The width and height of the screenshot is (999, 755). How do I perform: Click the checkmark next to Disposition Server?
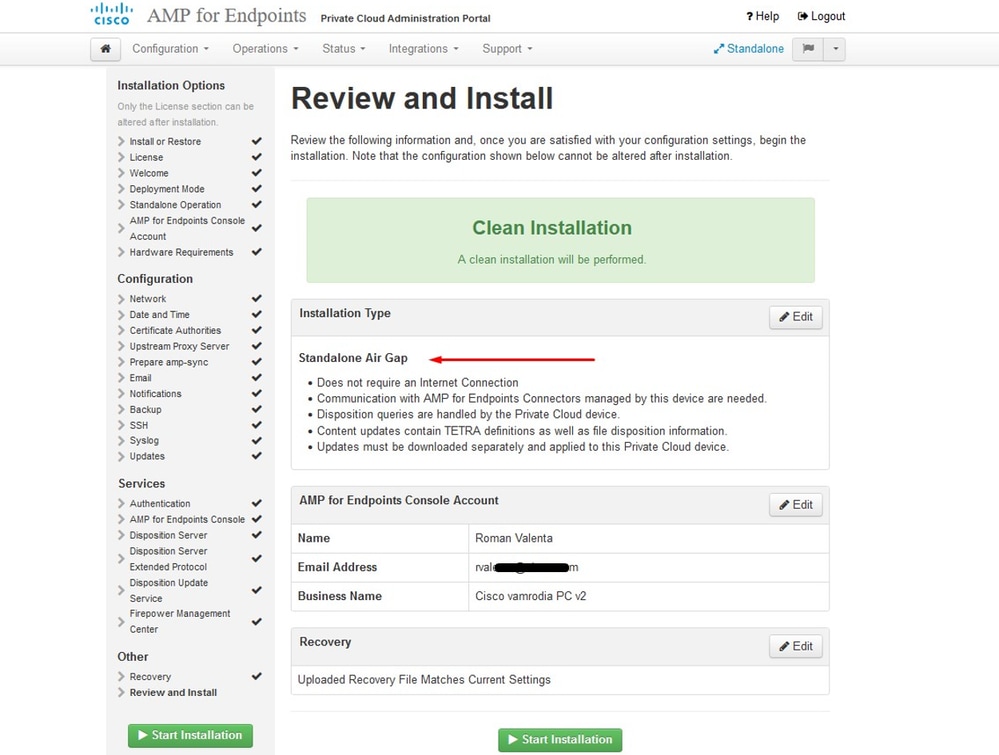tap(257, 535)
